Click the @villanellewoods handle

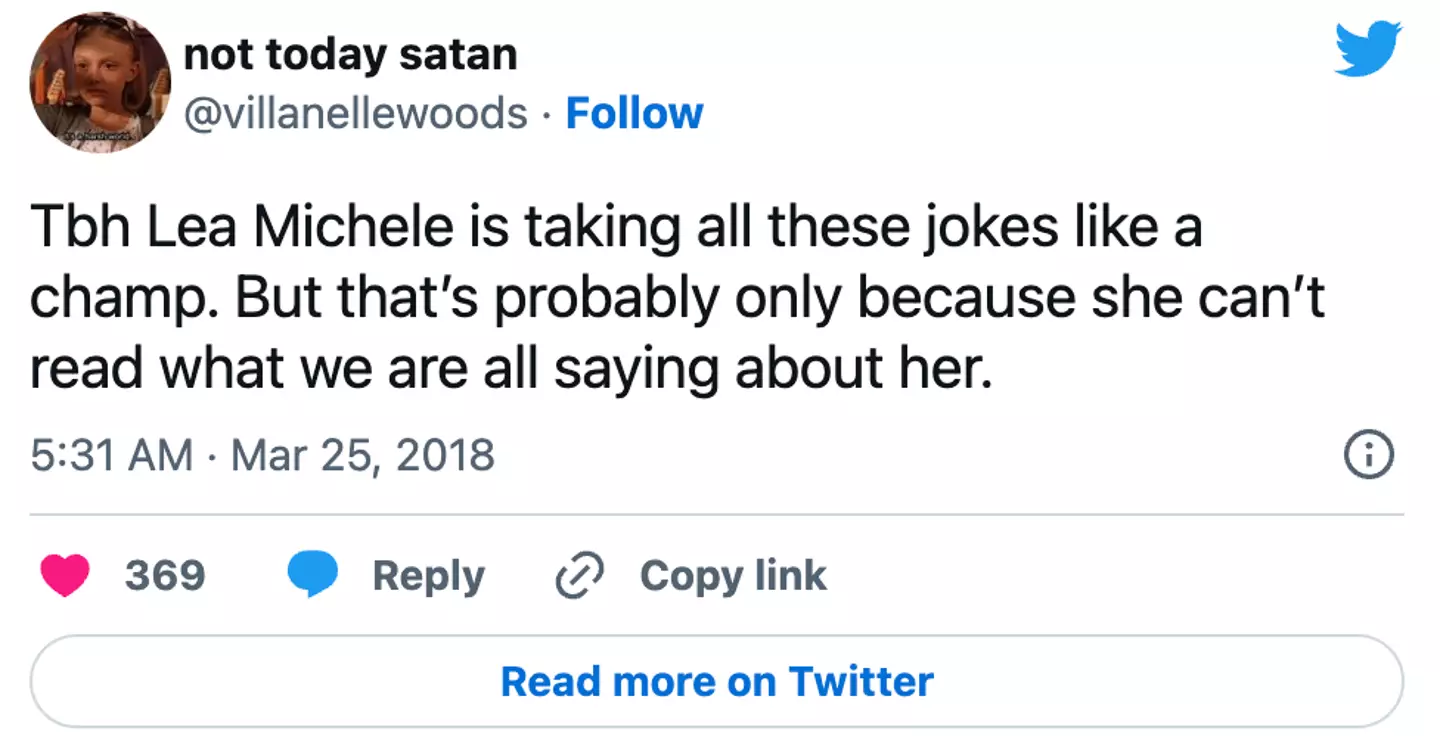click(356, 113)
